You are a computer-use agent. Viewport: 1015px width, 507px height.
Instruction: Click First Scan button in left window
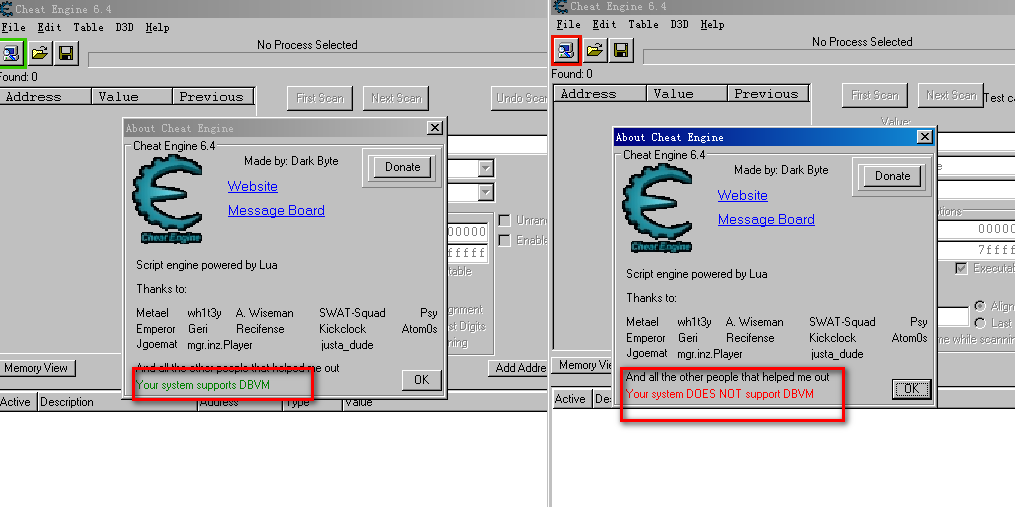[320, 98]
